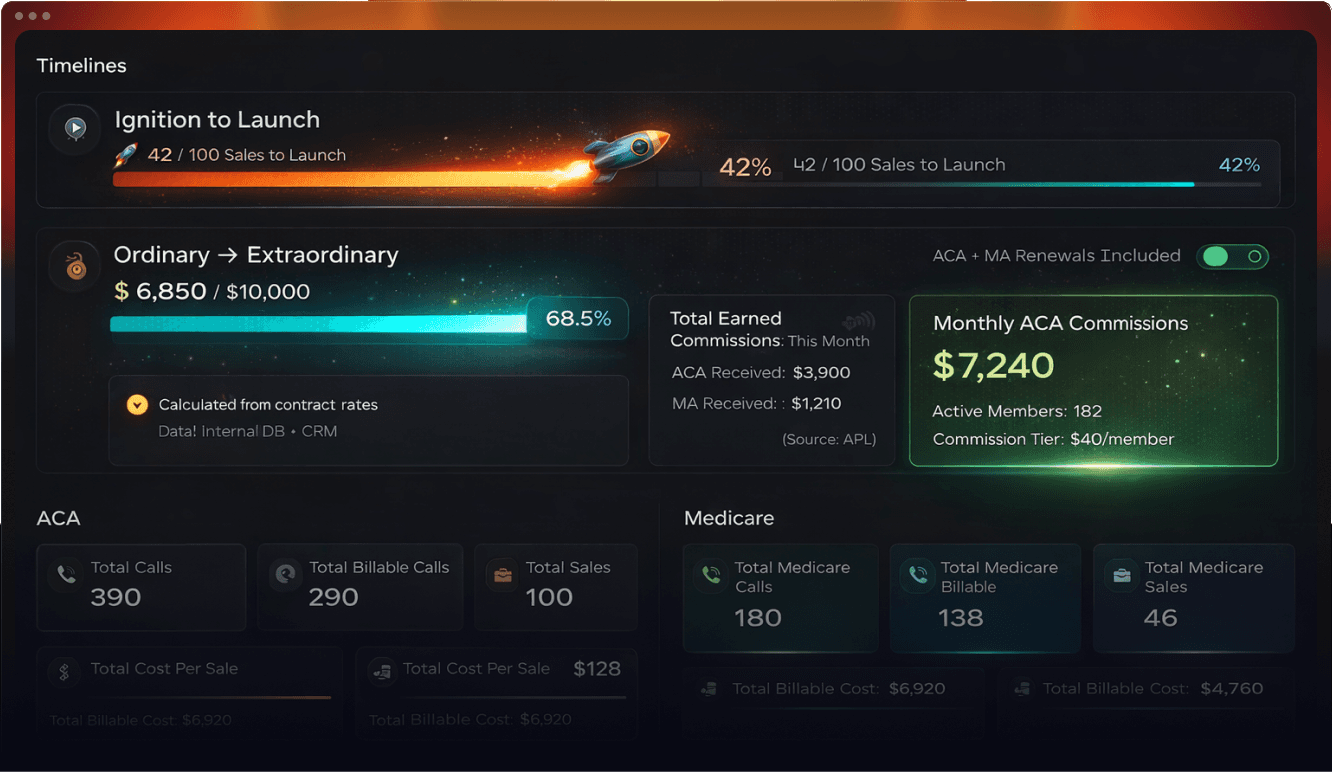
Task: Click the phone icon on Total Calls card
Action: coord(66,575)
